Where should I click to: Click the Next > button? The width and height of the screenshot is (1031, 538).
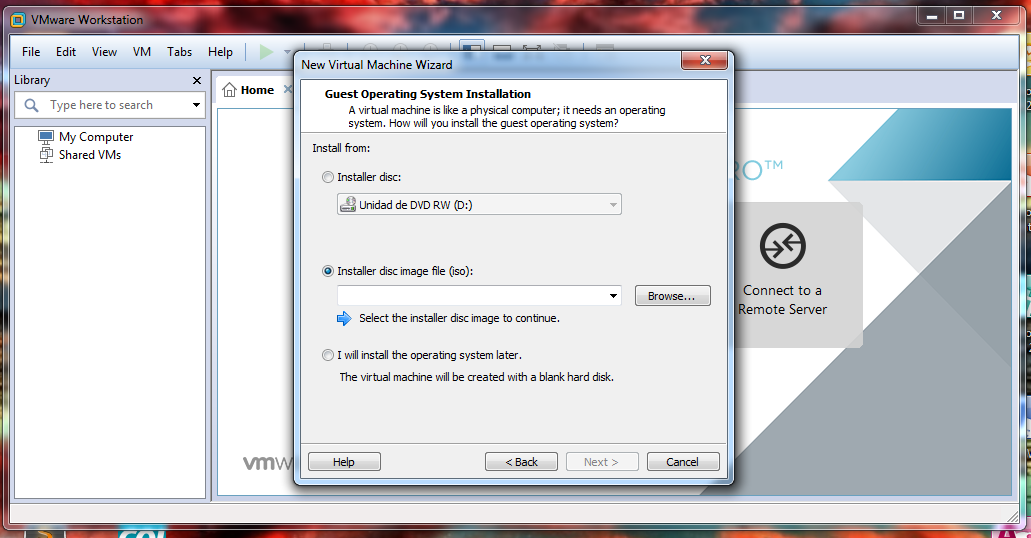[x=602, y=462]
